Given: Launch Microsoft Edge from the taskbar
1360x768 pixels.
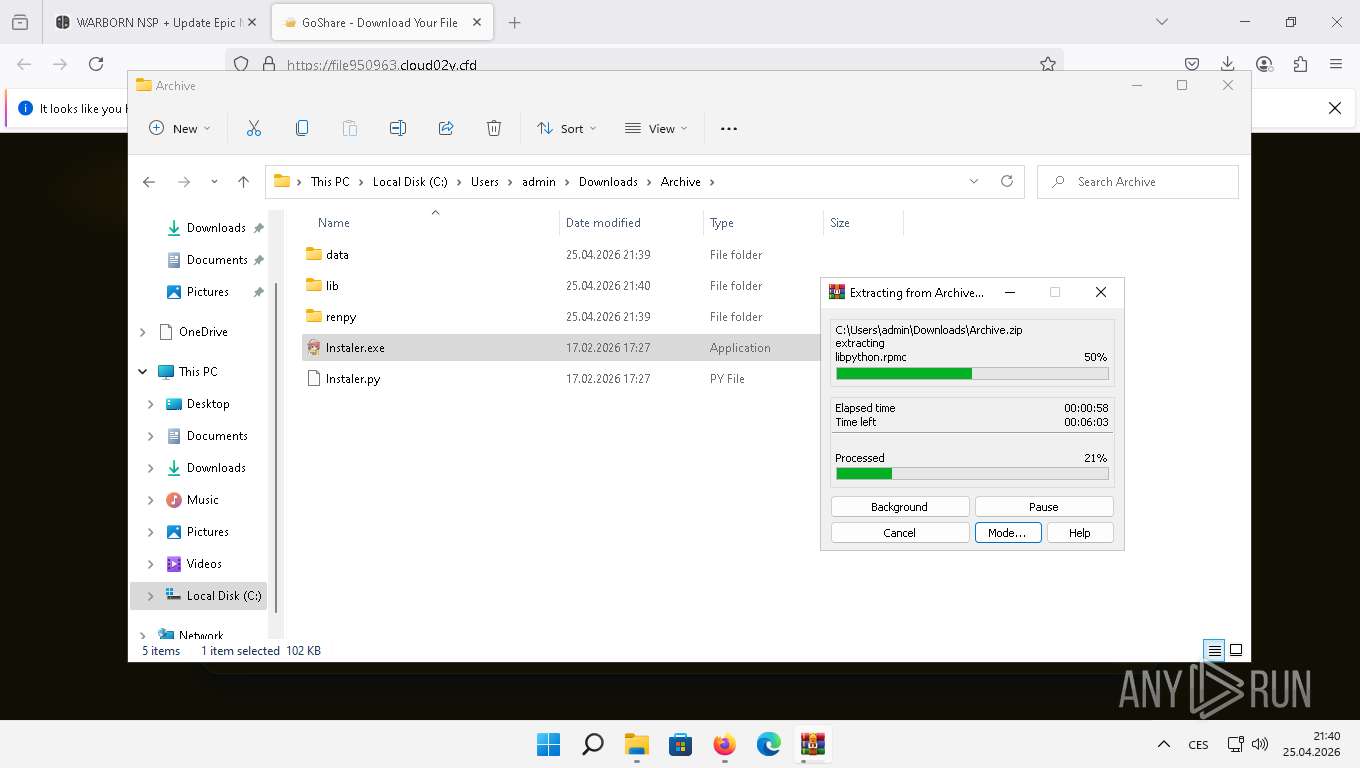Looking at the screenshot, I should point(768,744).
